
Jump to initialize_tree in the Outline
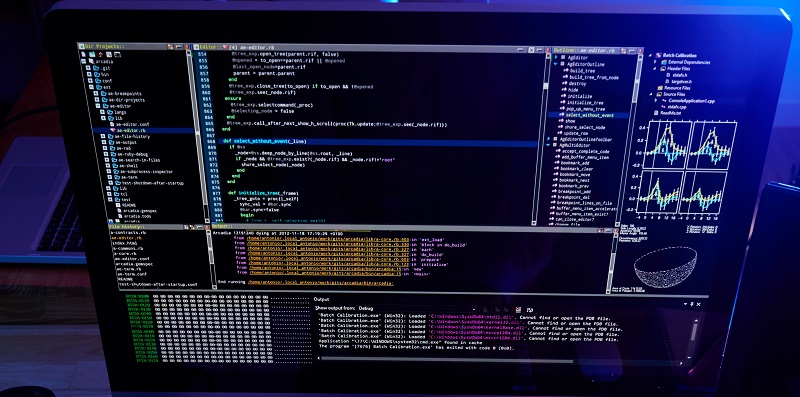(585, 103)
